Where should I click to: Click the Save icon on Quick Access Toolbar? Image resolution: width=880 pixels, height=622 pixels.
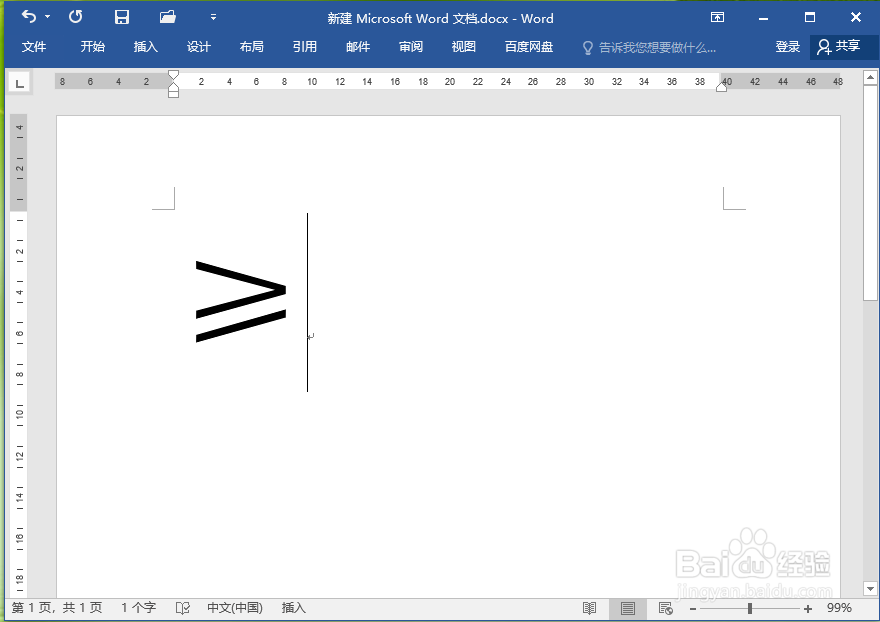coord(122,17)
